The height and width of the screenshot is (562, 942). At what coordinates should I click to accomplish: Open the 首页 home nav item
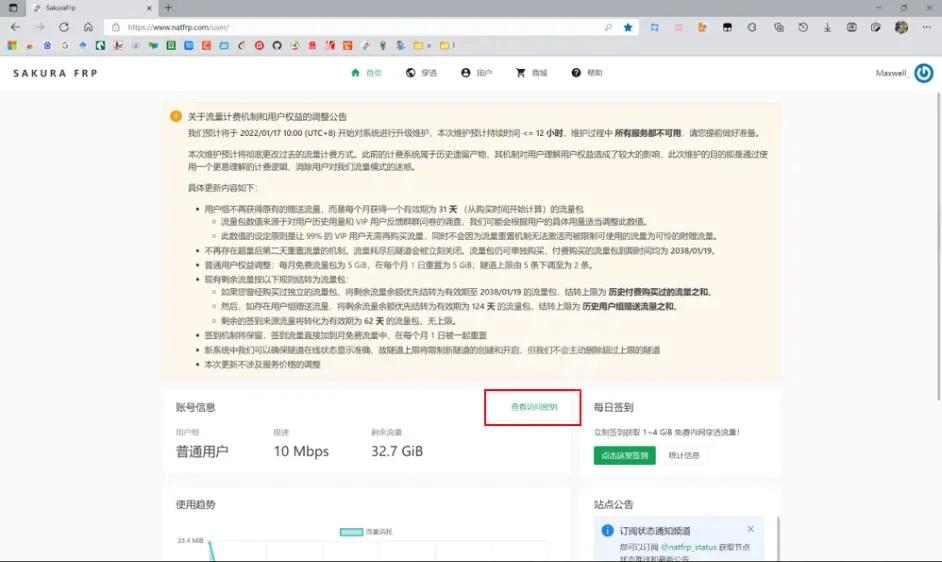click(x=366, y=73)
